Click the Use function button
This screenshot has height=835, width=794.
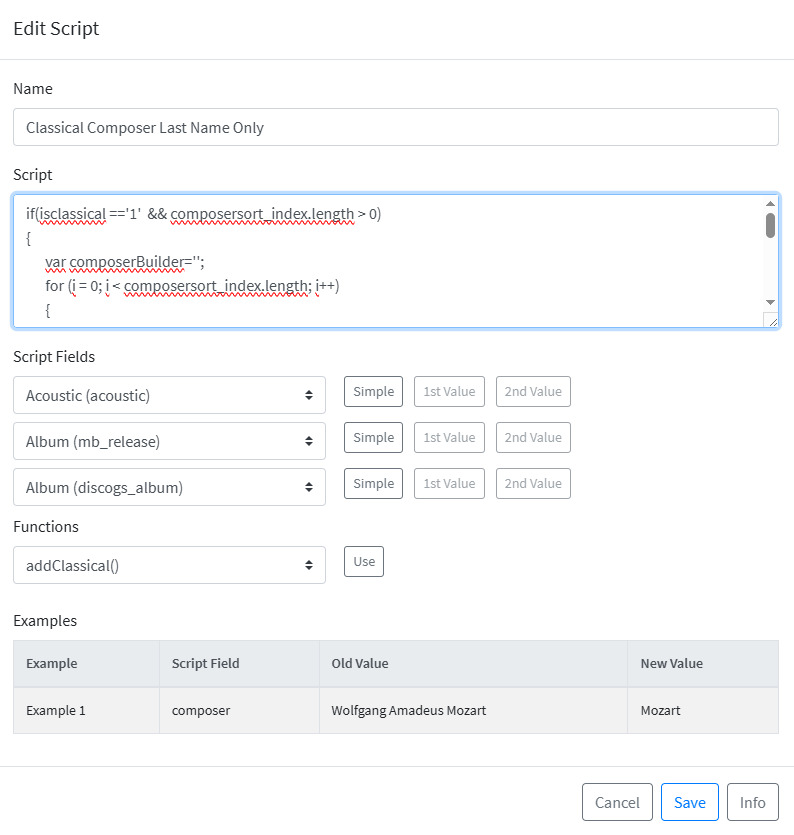[x=364, y=561]
